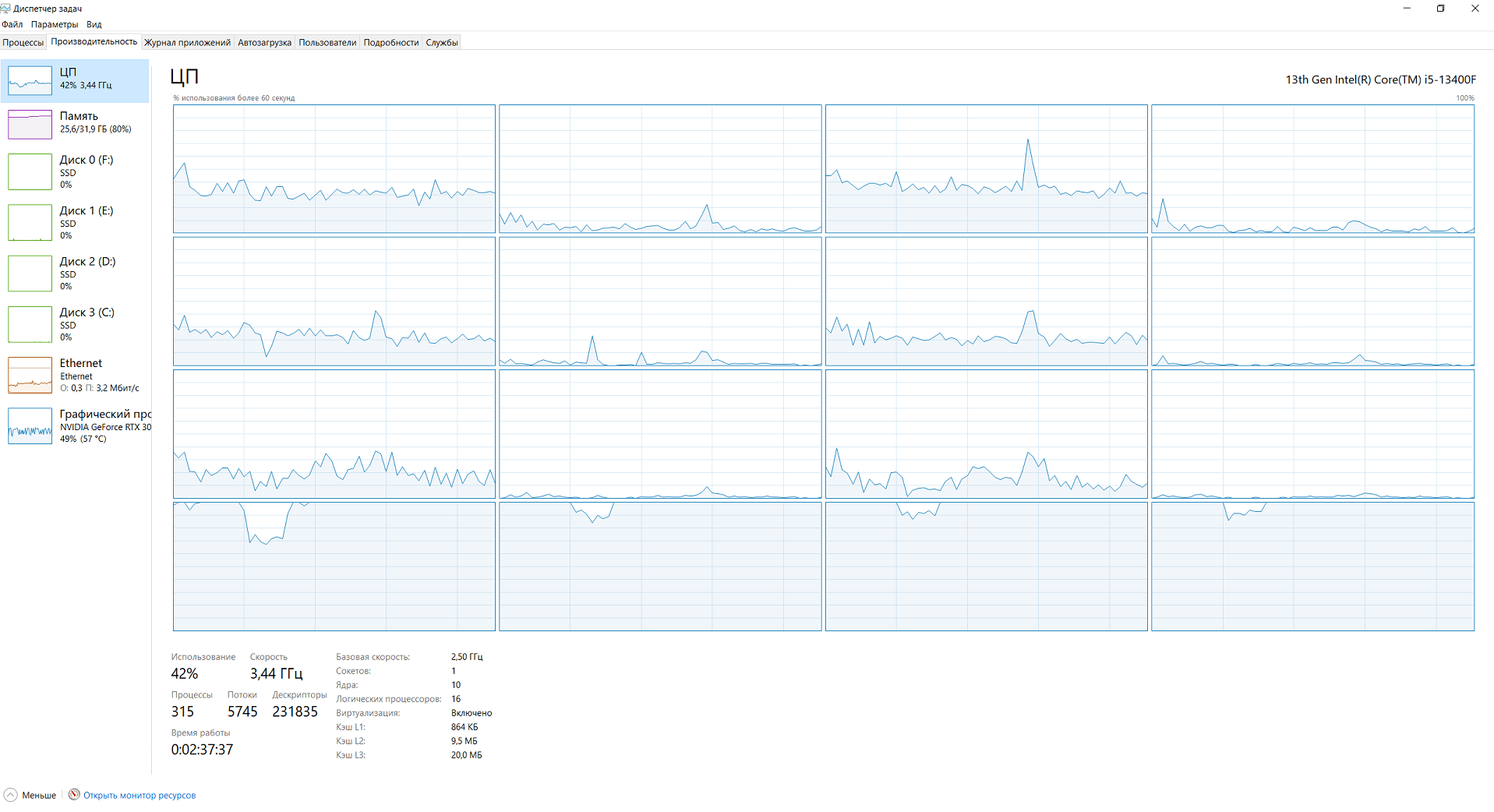Open the Память memory graph icon
Screen dimensions: 1494x812
point(30,124)
